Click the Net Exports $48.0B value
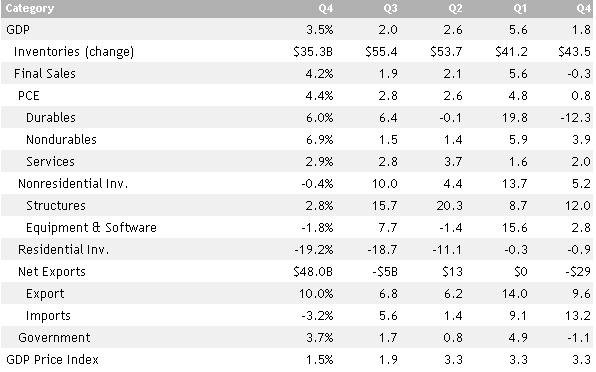The height and width of the screenshot is (372, 596). pos(313,272)
